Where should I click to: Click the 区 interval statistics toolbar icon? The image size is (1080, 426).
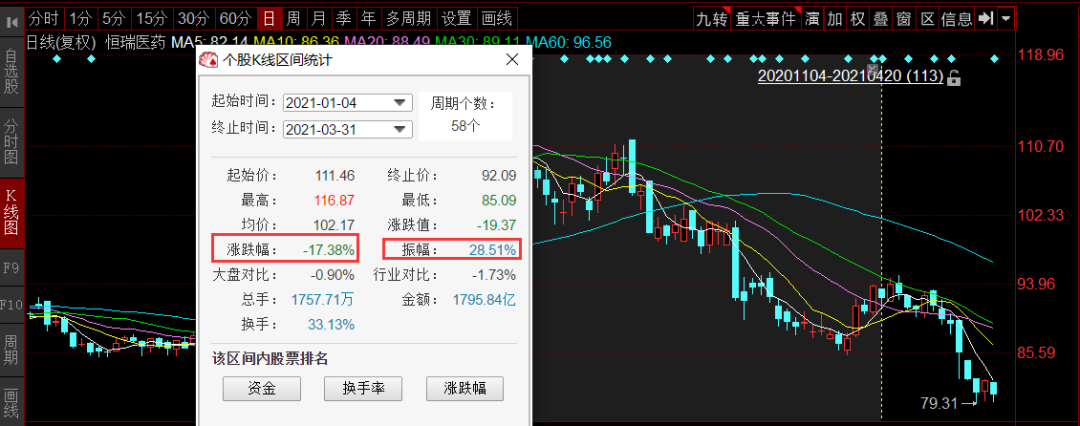(927, 18)
